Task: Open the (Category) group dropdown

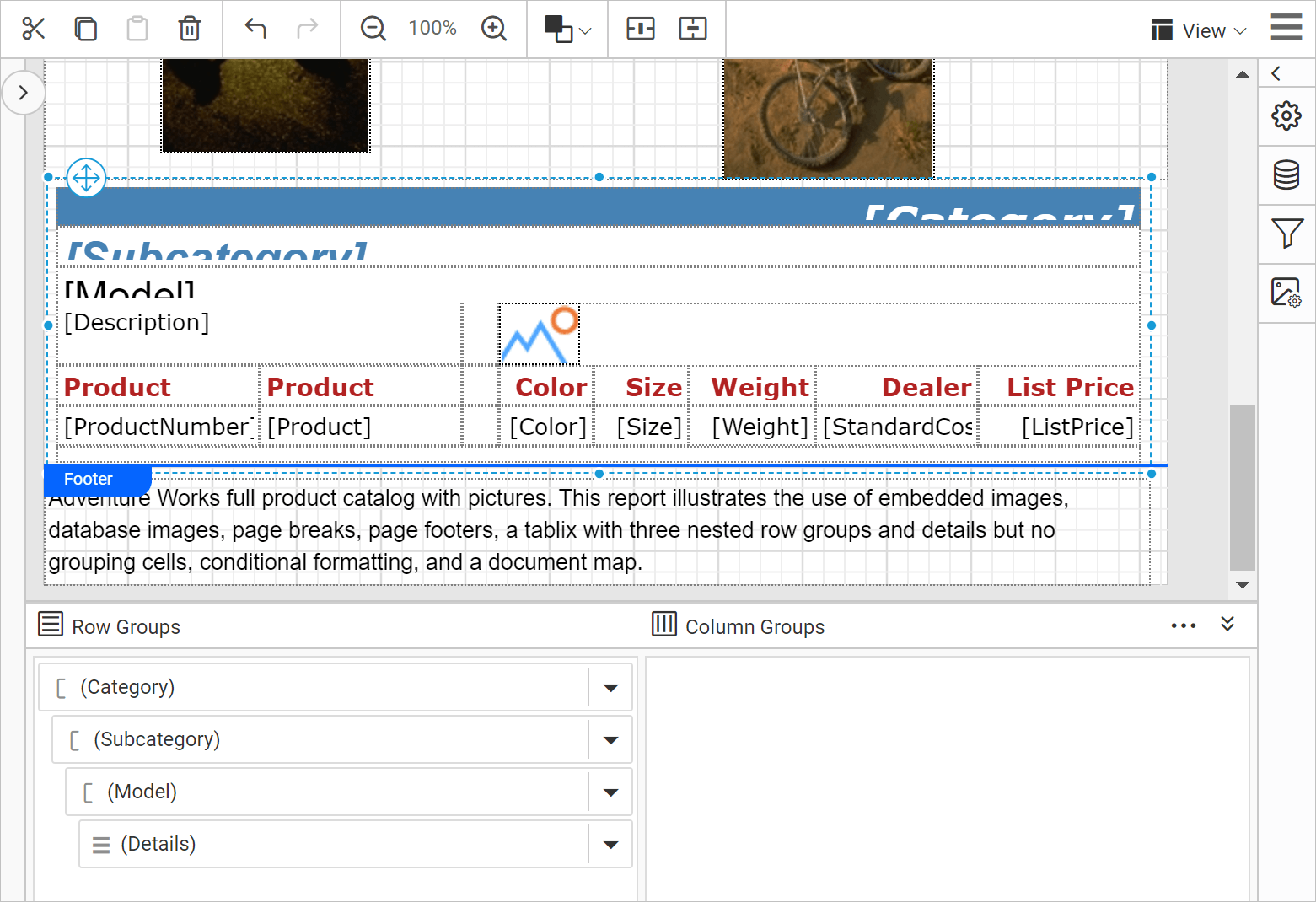Action: click(x=611, y=688)
